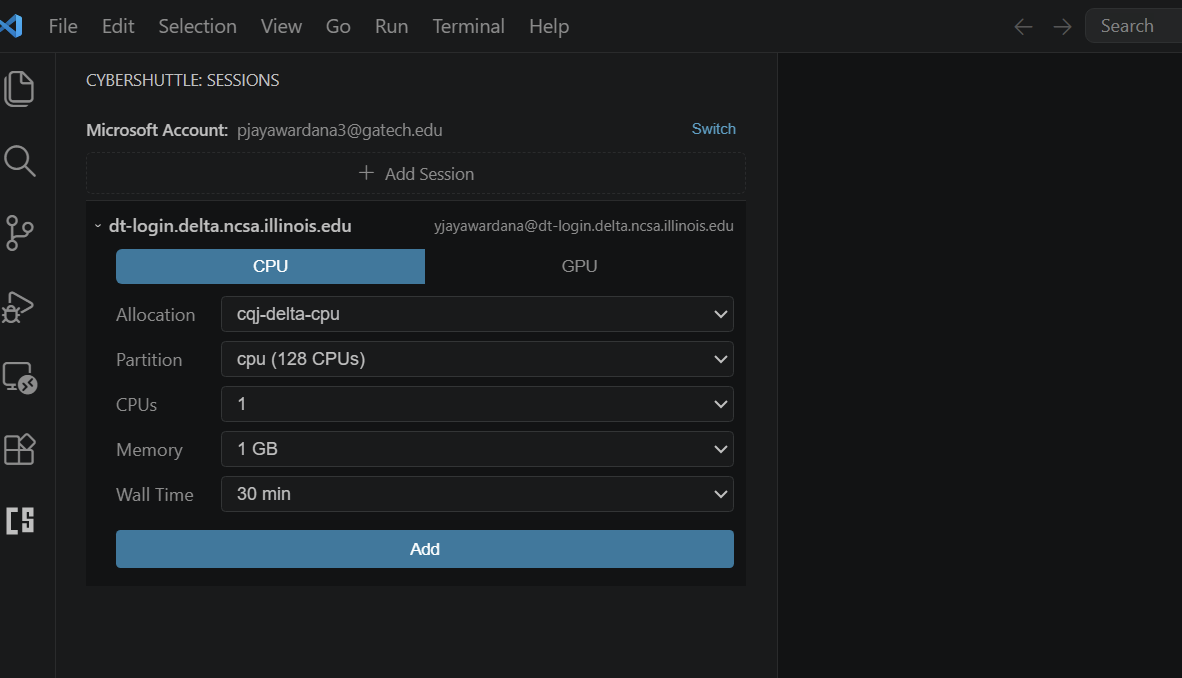The width and height of the screenshot is (1182, 678).
Task: Click the pjayawardana3@gatech.edu account text
Action: coord(340,130)
